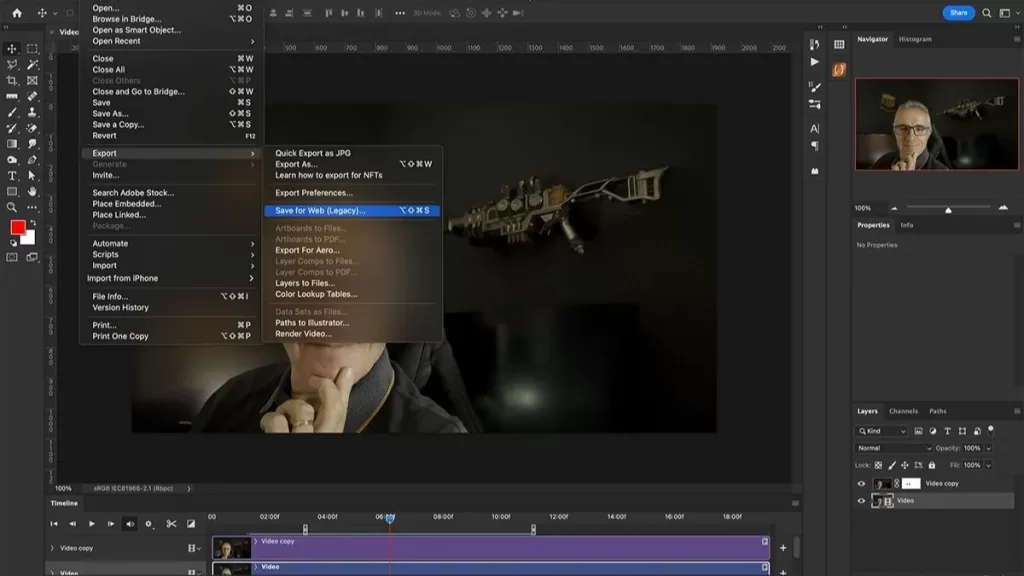This screenshot has height=576, width=1024.
Task: Switch to the Histogram tab
Action: (x=915, y=39)
